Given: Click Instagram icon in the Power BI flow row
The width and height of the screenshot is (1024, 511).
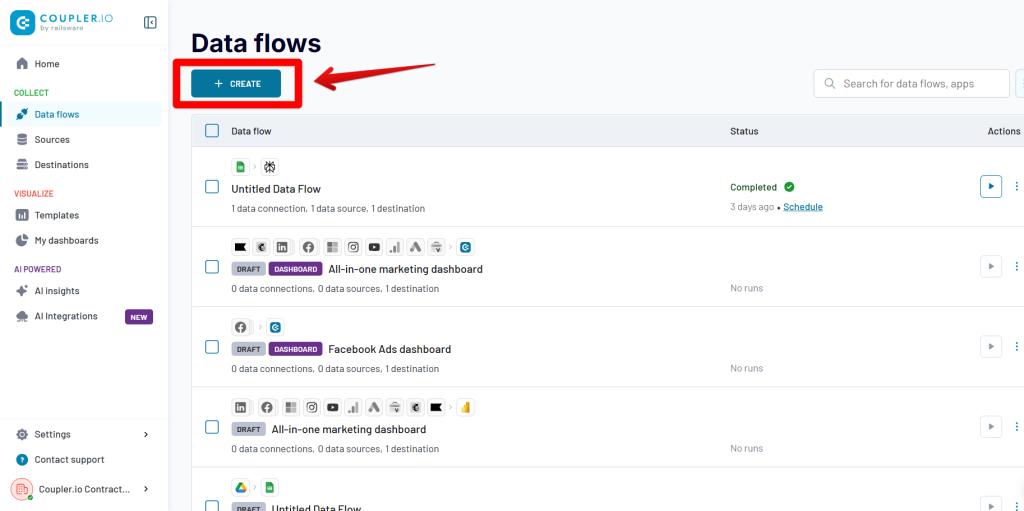Looking at the screenshot, I should point(312,408).
